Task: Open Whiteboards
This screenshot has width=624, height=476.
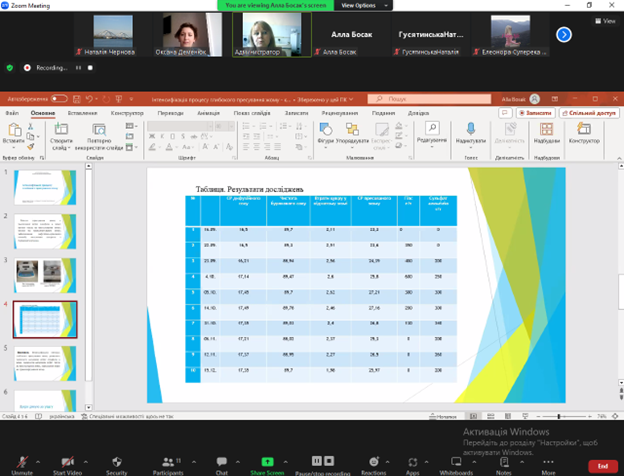Action: click(x=456, y=462)
